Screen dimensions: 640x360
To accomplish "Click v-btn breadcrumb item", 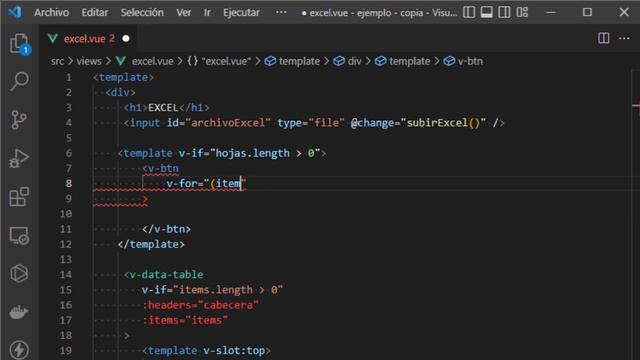I will click(x=463, y=61).
